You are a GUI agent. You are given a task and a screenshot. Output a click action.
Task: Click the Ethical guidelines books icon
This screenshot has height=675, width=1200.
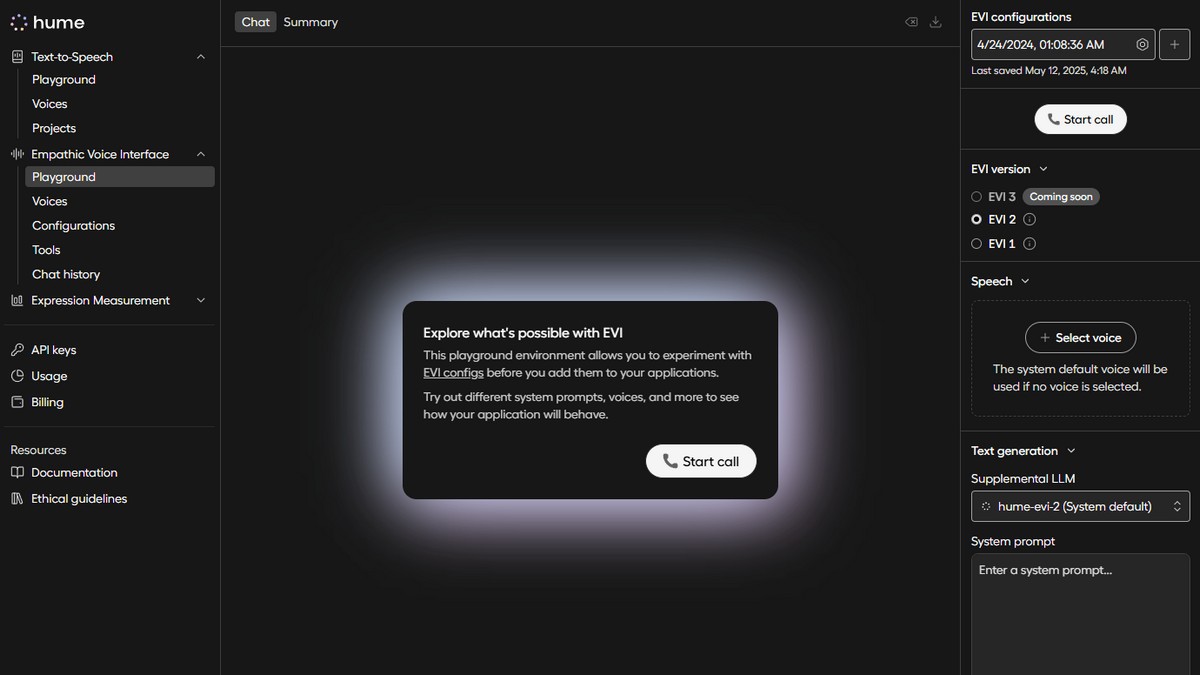[x=17, y=498]
